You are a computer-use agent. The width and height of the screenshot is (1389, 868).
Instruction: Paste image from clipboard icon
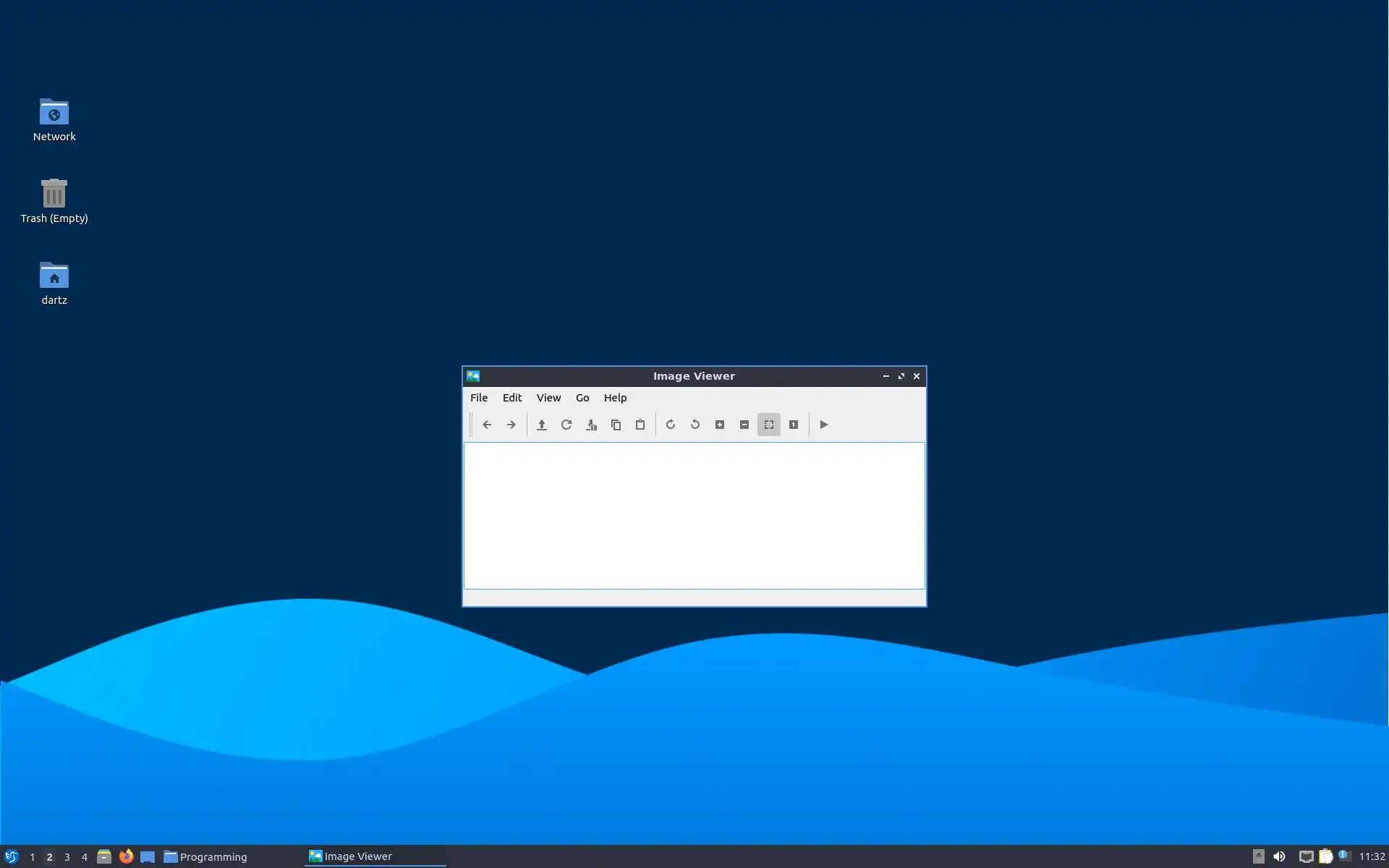(640, 425)
